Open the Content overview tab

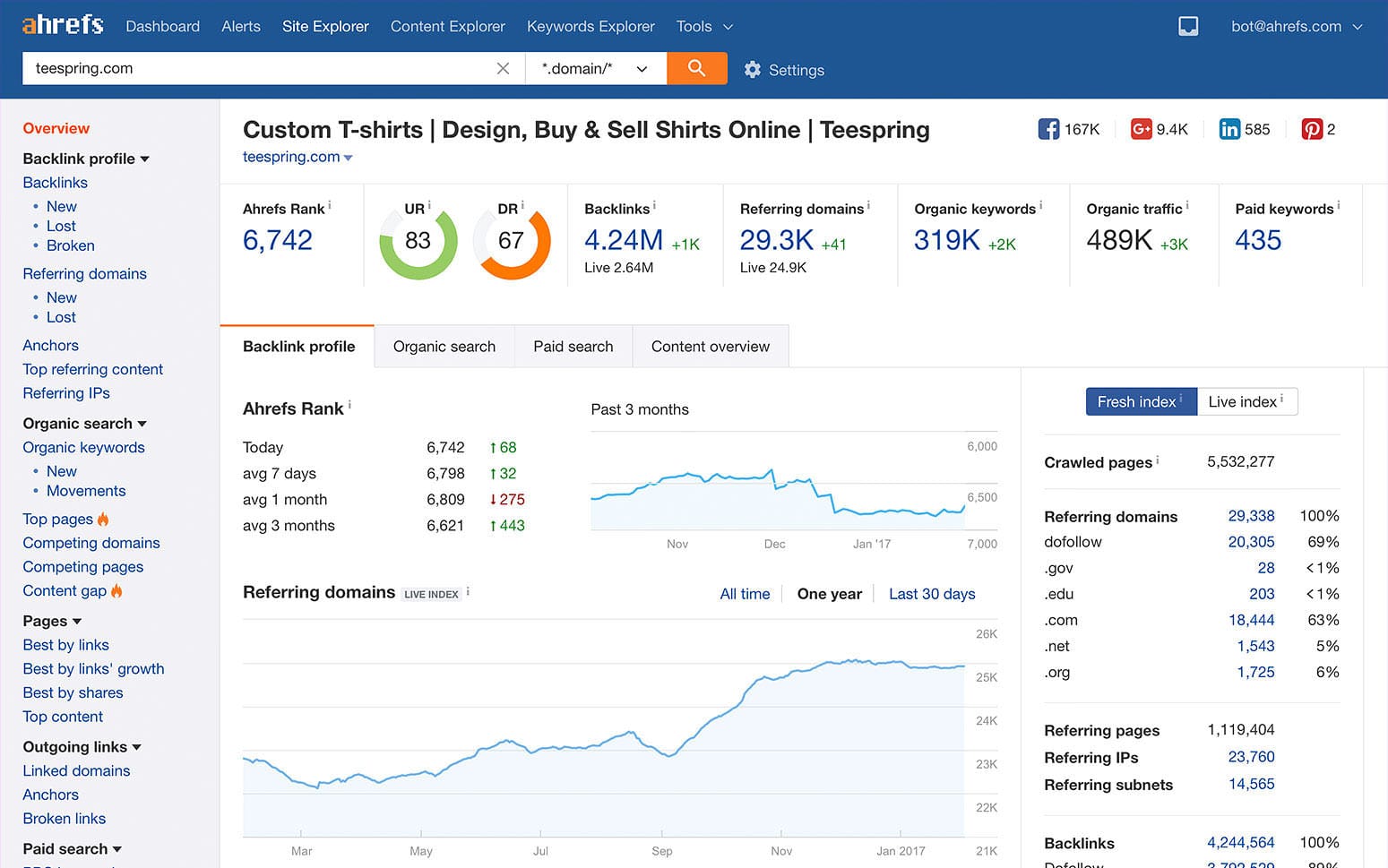pyautogui.click(x=710, y=347)
